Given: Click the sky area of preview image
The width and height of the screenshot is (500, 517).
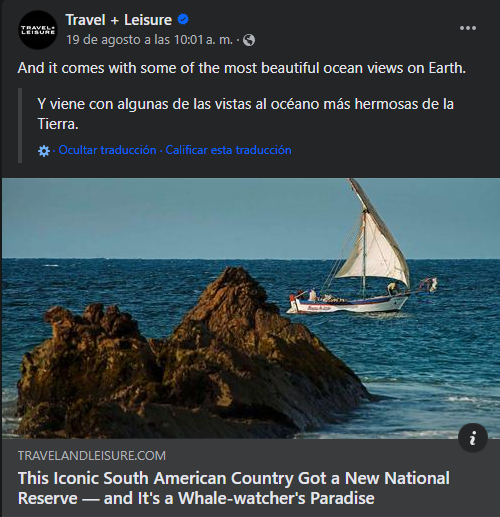Looking at the screenshot, I should tap(167, 217).
